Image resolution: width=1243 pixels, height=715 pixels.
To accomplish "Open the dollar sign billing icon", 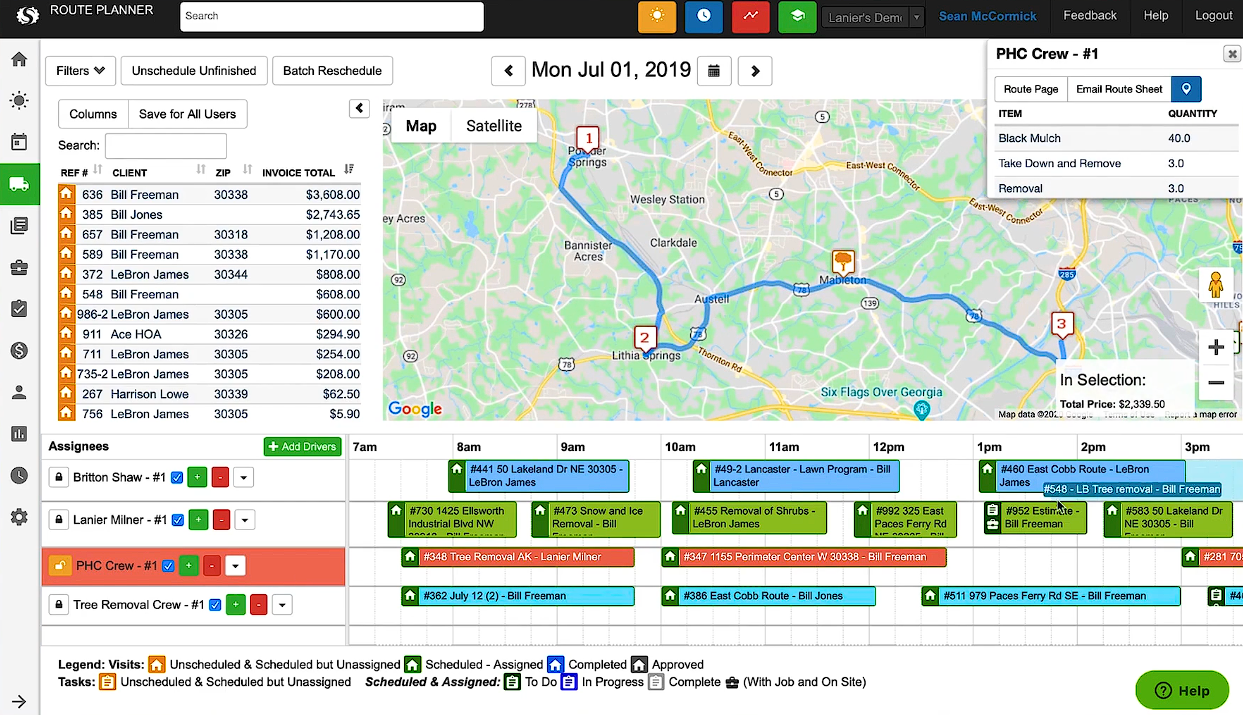I will pos(19,351).
